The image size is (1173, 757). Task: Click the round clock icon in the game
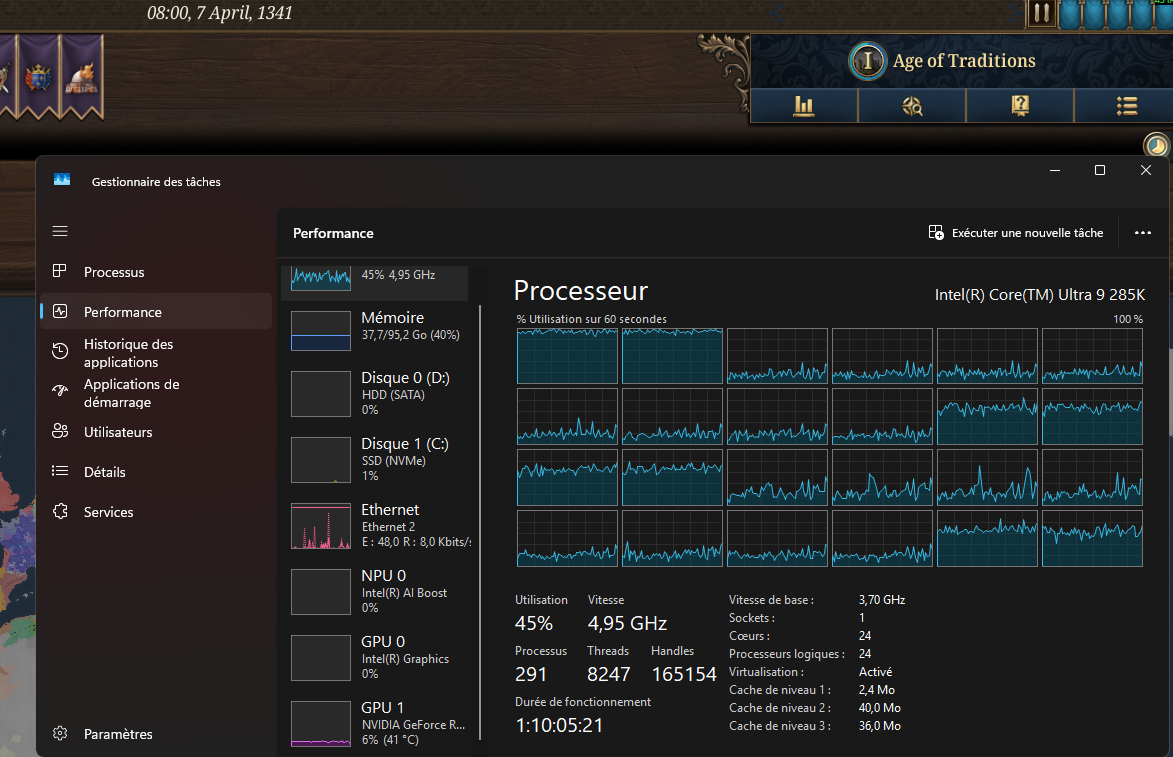(x=1157, y=145)
